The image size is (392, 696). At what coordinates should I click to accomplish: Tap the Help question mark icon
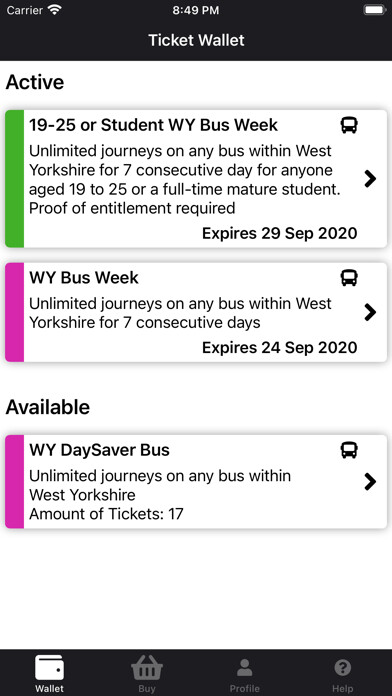point(342,668)
